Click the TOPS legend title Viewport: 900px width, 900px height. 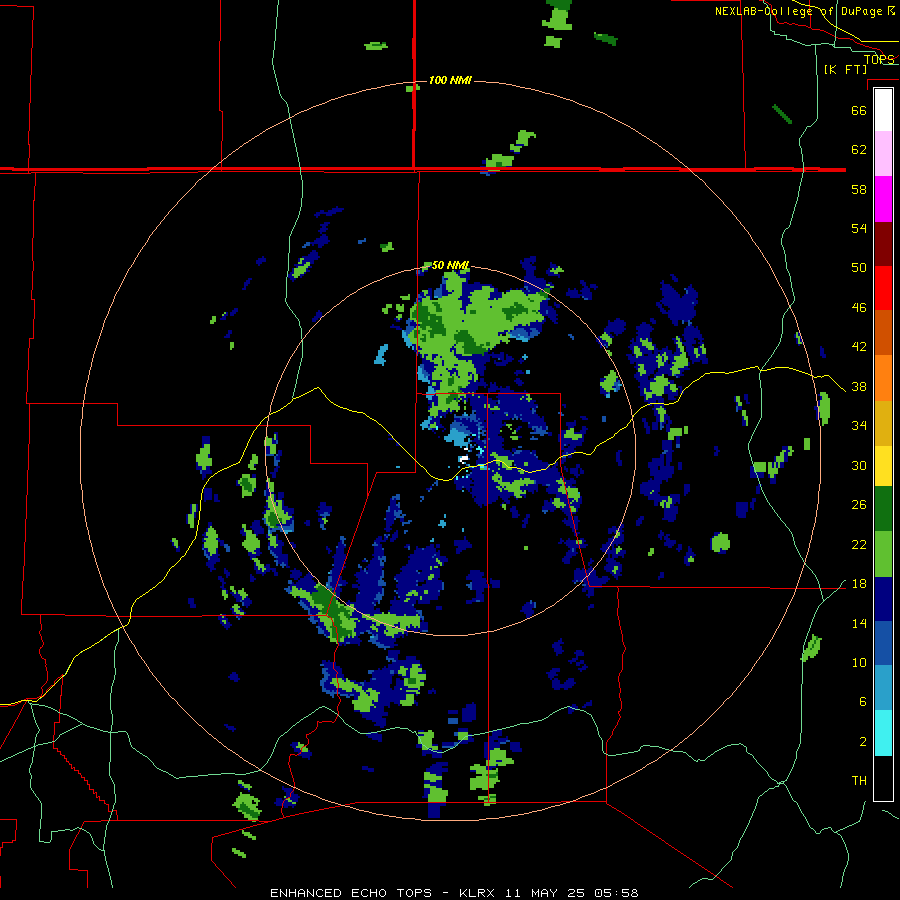pyautogui.click(x=879, y=60)
